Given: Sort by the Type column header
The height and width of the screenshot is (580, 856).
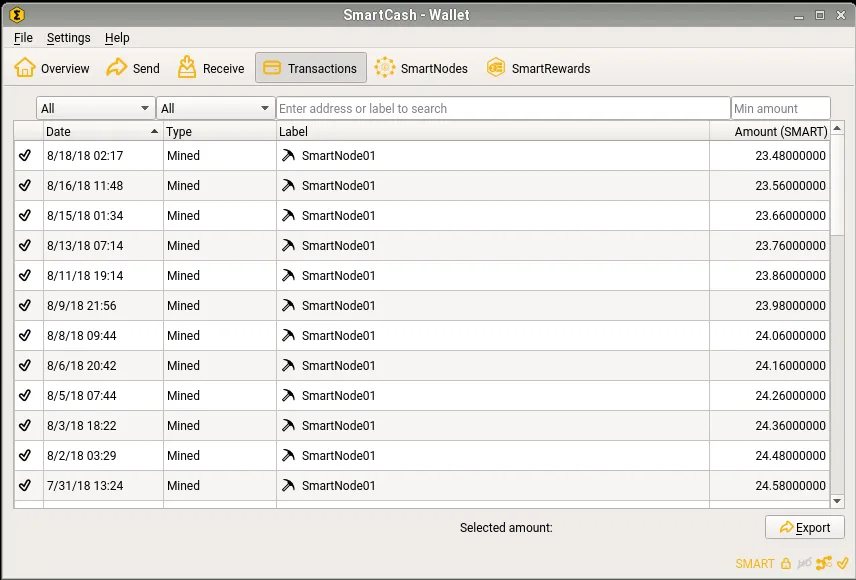Looking at the screenshot, I should click(219, 132).
